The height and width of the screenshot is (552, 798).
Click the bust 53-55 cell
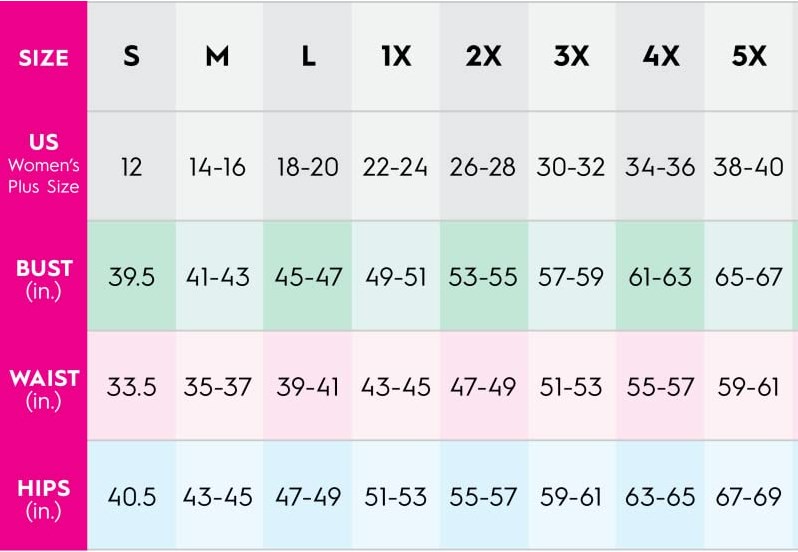(483, 277)
